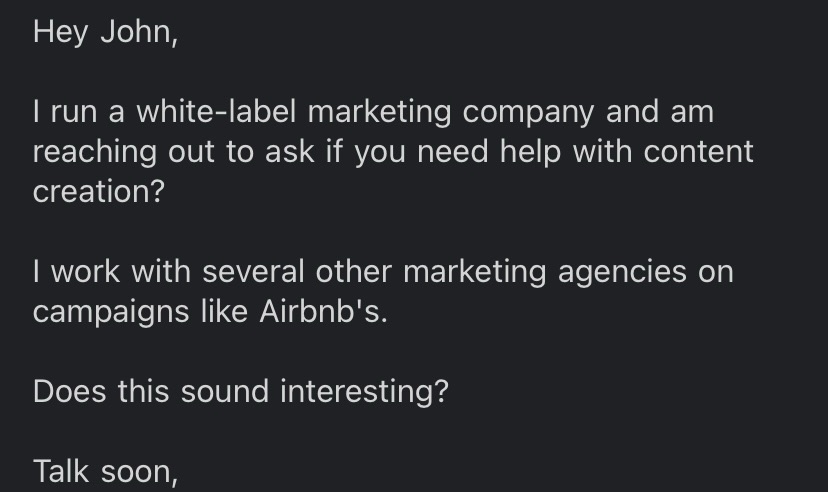This screenshot has width=828, height=492.
Task: Click the words 'content' at line end
Action: pyautogui.click(x=698, y=152)
